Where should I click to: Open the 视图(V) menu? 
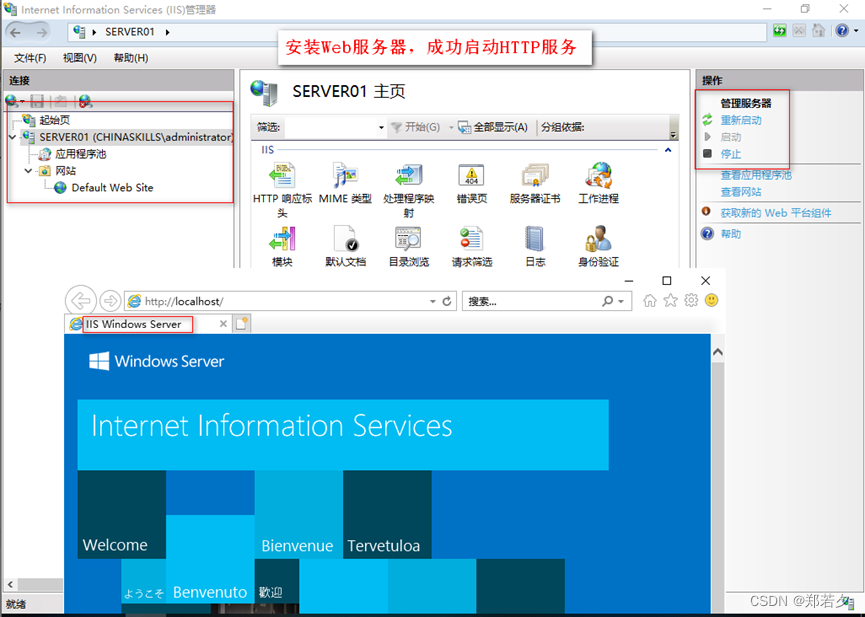click(x=79, y=58)
